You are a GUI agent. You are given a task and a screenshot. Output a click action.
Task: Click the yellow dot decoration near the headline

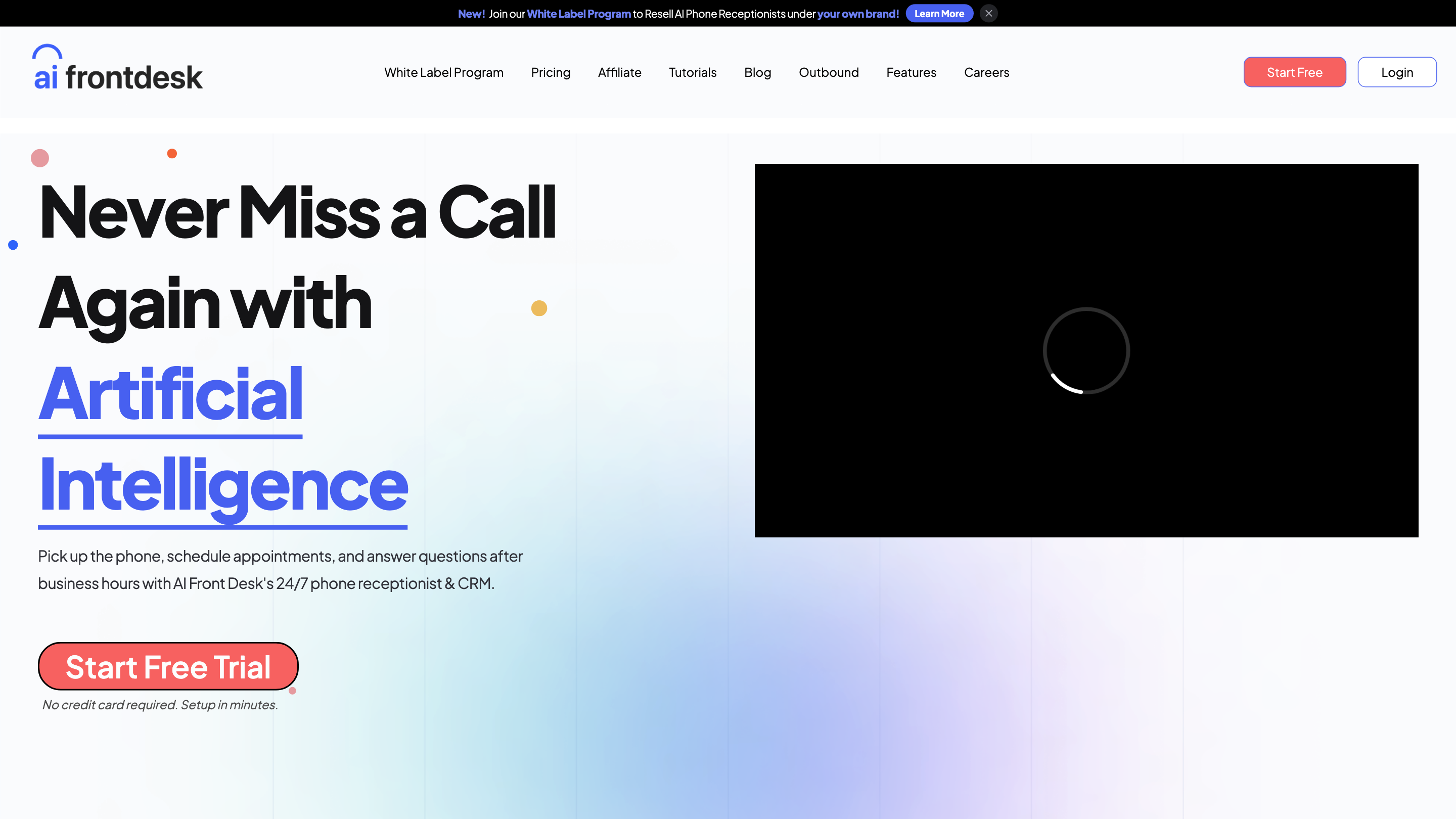(x=538, y=307)
